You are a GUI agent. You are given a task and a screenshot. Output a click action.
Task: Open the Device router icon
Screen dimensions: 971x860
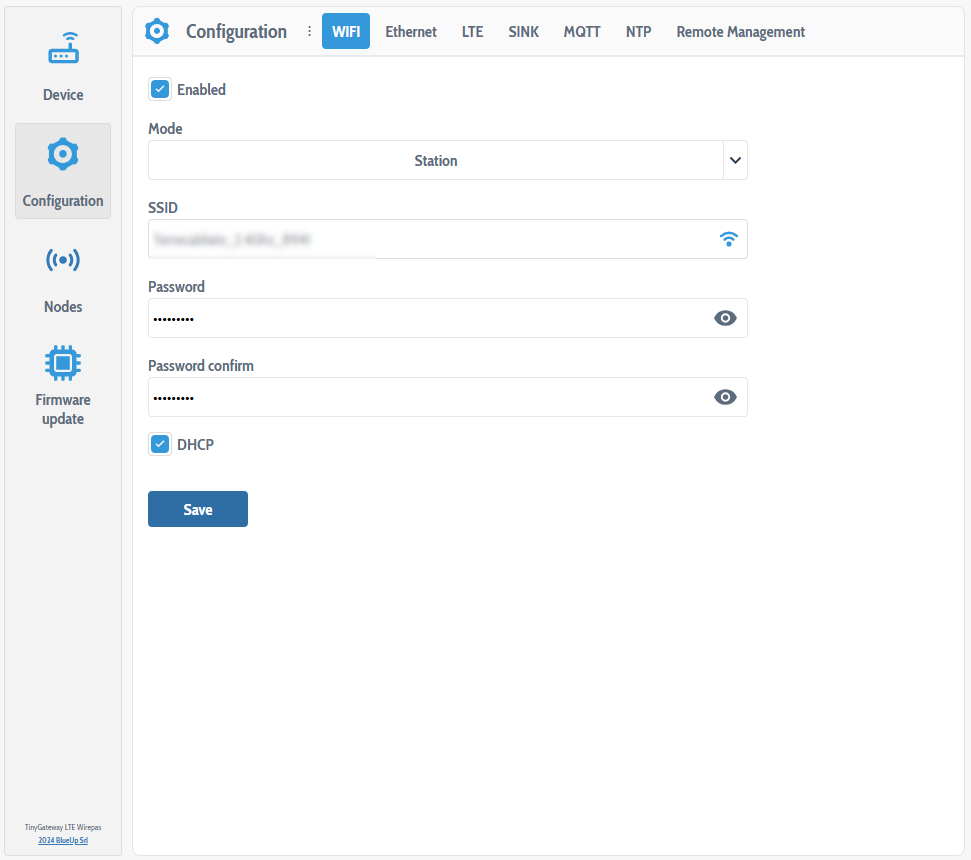click(63, 49)
